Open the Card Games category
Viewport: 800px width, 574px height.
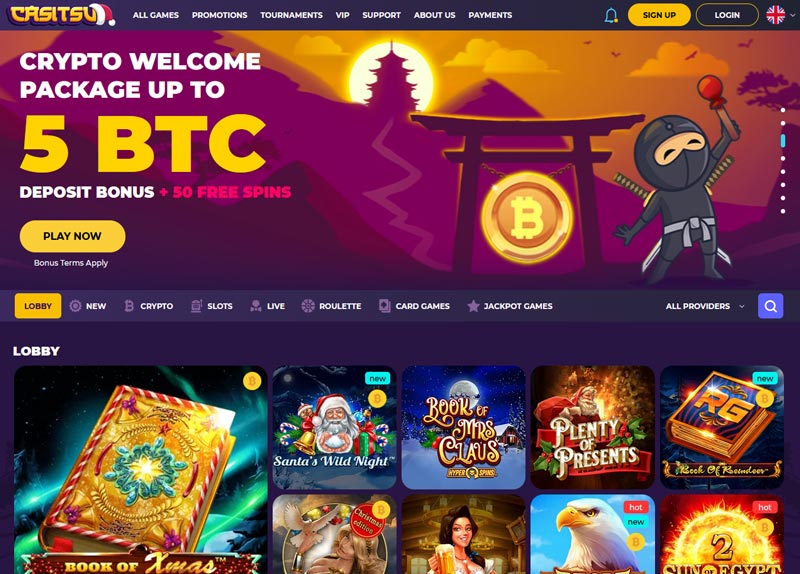point(414,306)
